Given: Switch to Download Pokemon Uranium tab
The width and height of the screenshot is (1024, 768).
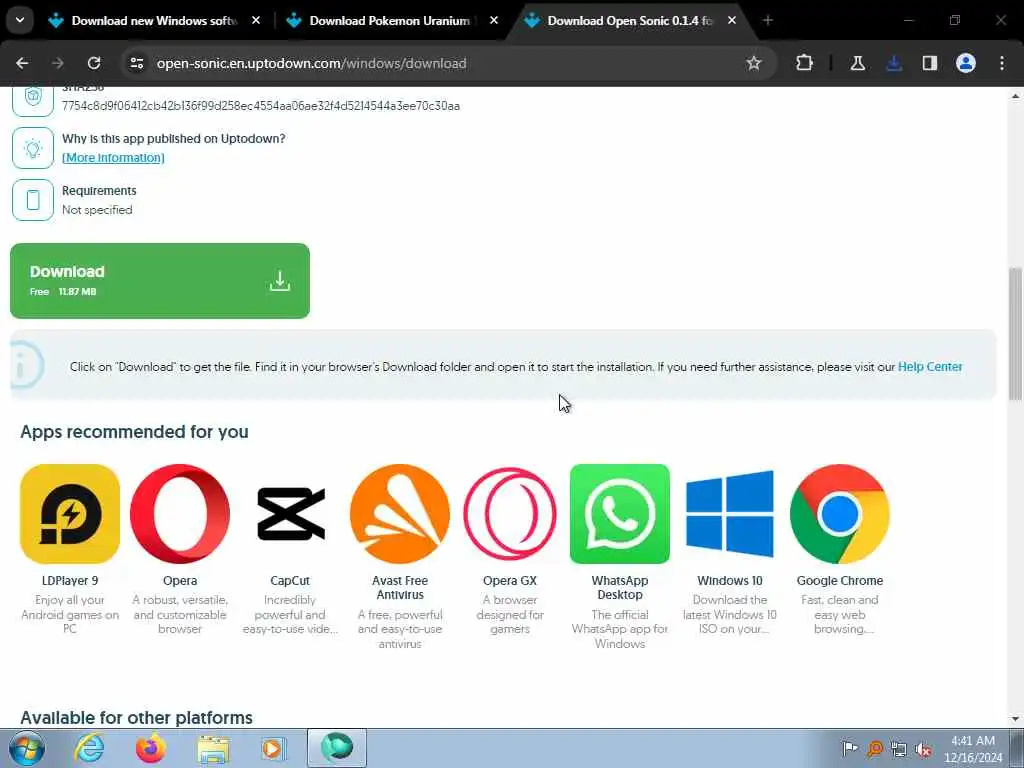Looking at the screenshot, I should point(390,21).
